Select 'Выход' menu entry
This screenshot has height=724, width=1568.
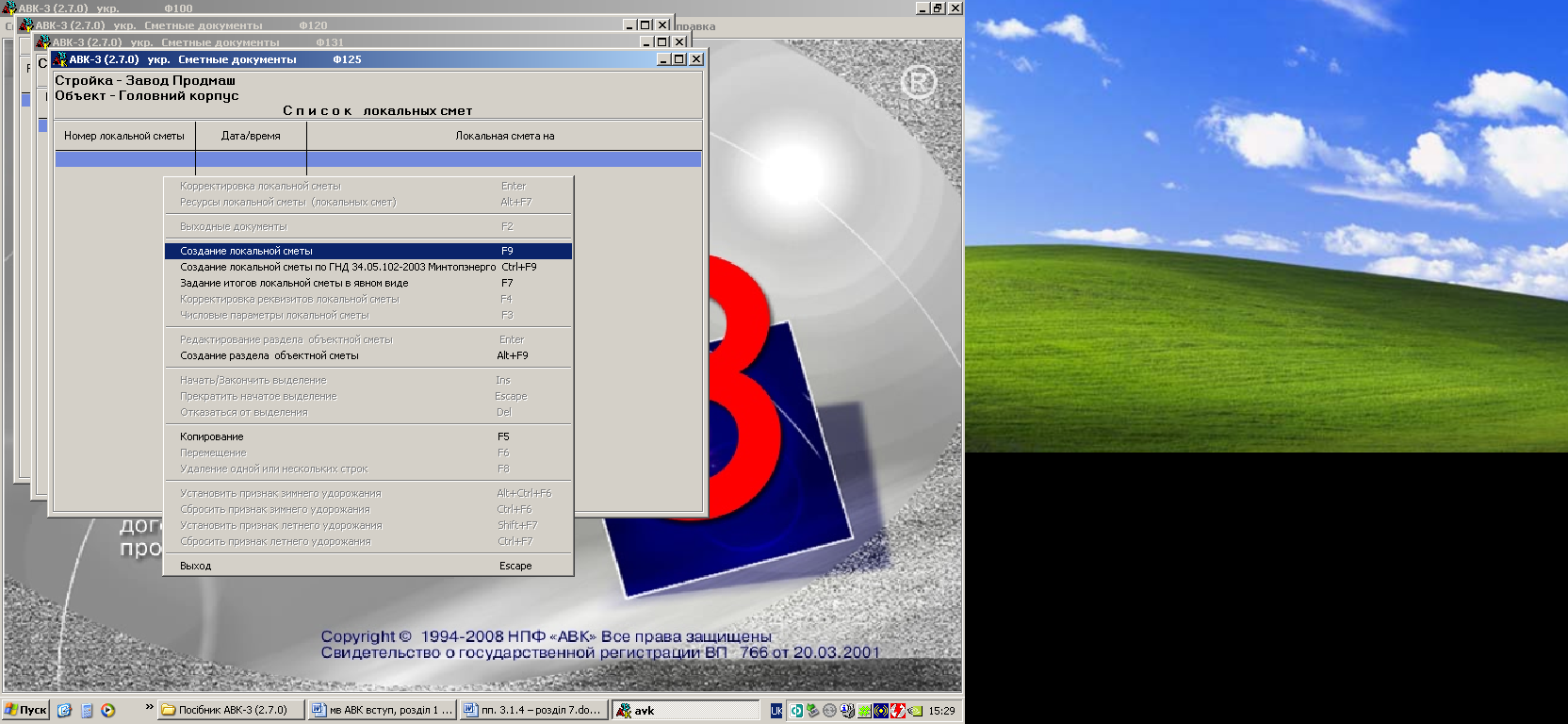point(367,566)
